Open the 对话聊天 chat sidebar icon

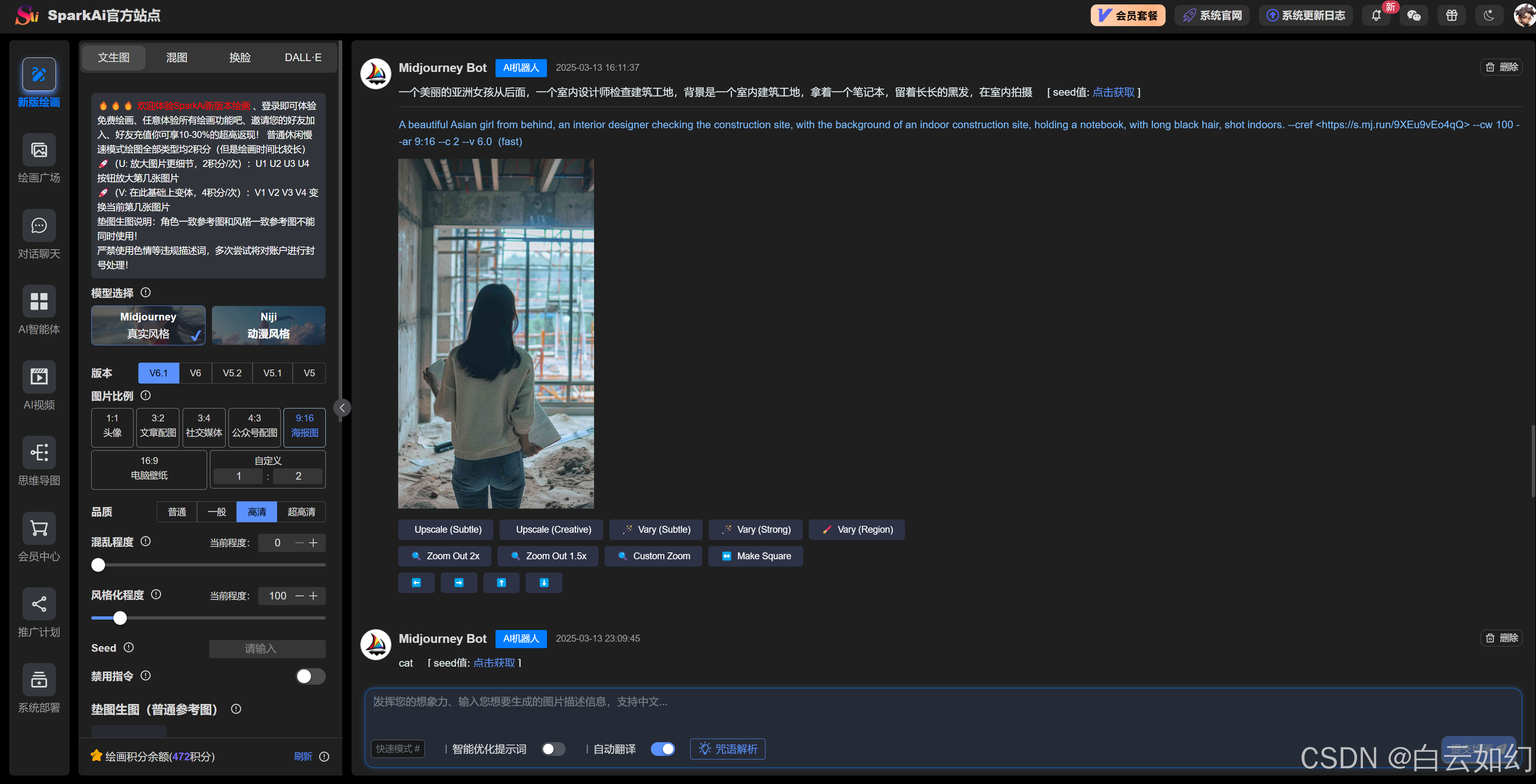(39, 226)
